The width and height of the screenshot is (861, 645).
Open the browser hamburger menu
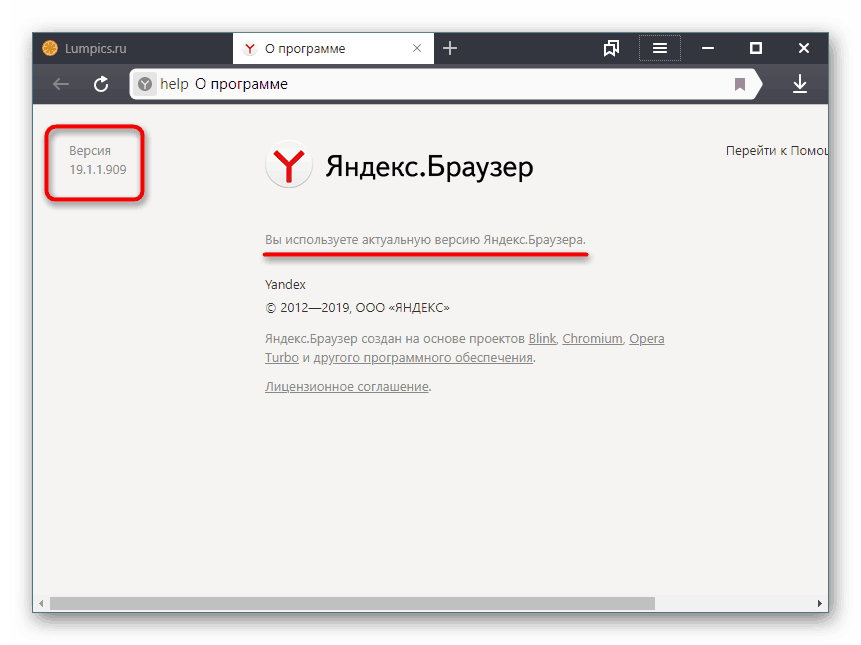(x=659, y=48)
